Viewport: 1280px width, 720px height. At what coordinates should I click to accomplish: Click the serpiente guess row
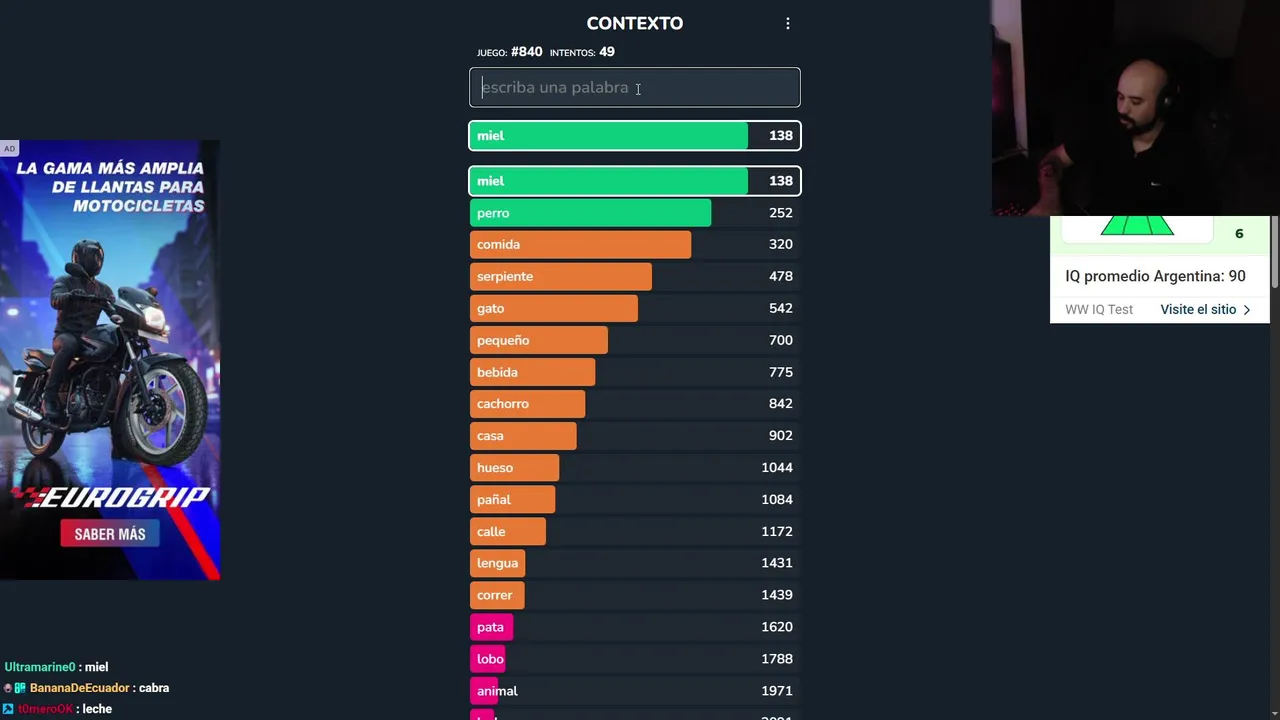634,277
